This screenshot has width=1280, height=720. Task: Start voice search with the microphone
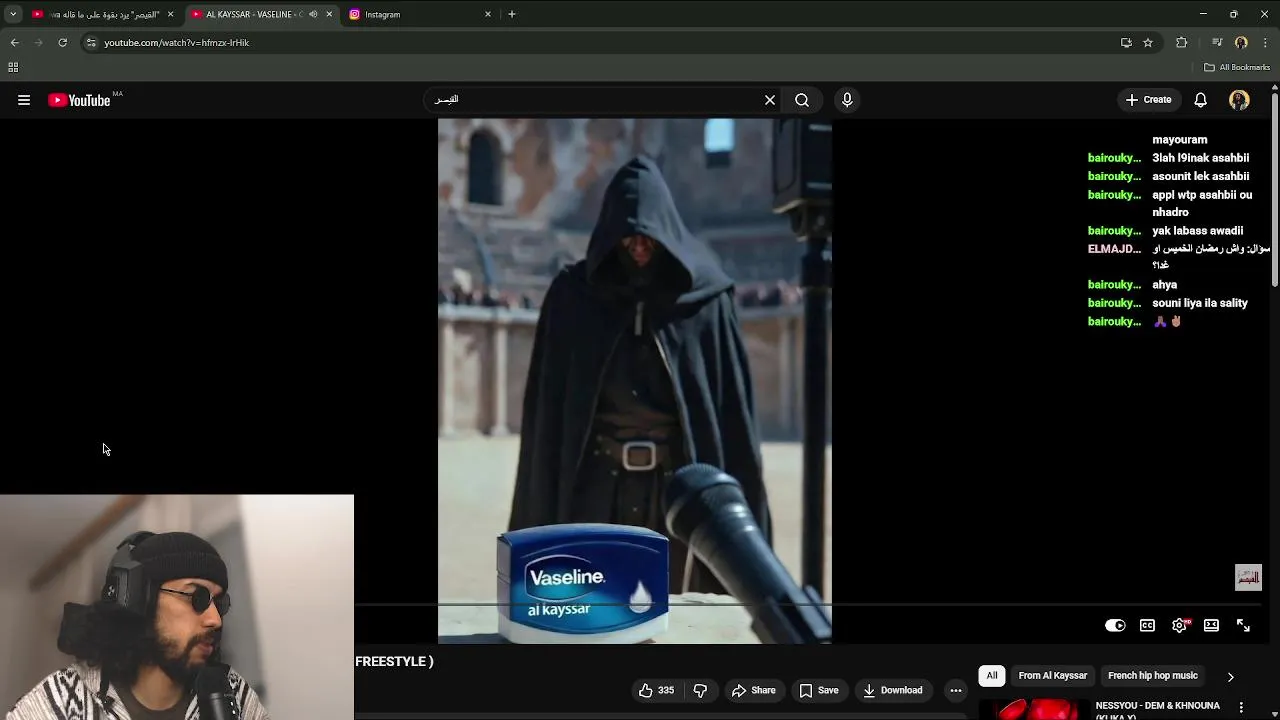847,100
